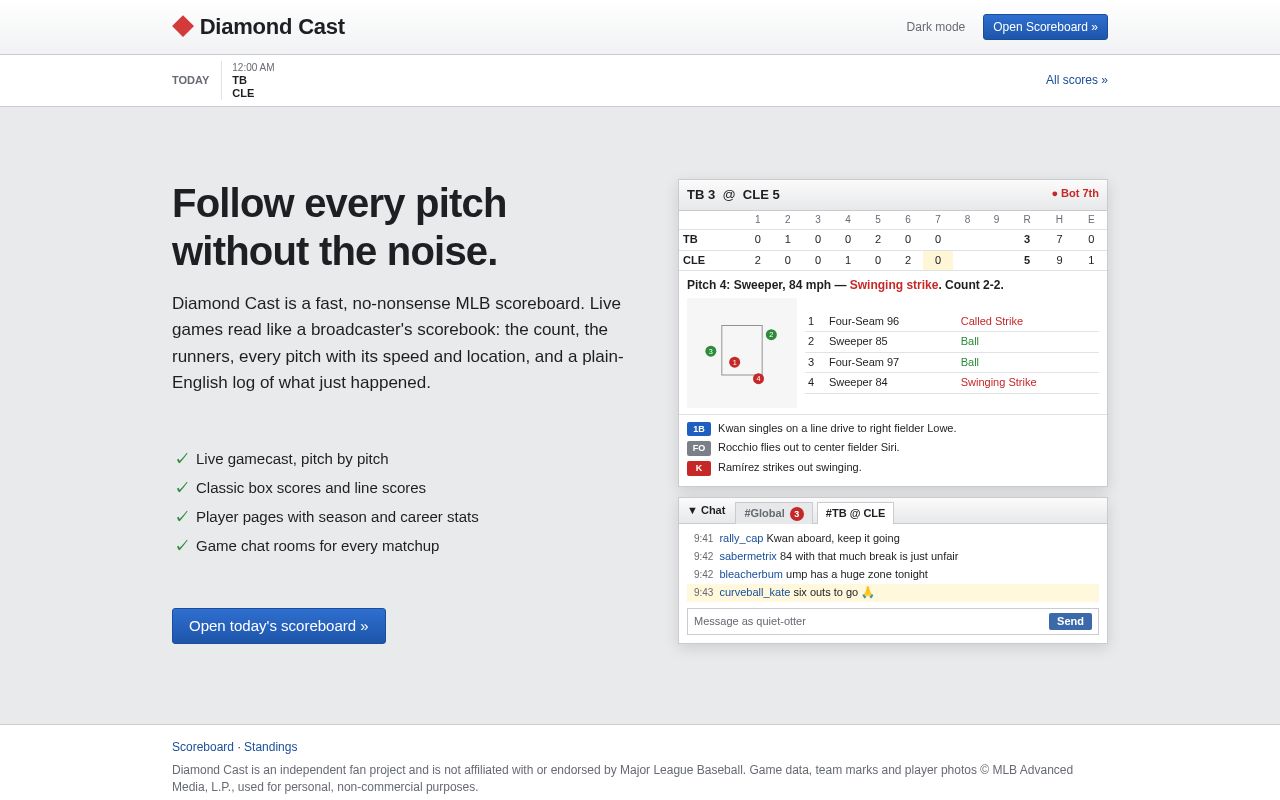Click pitch marker 3 in the strike zone
The height and width of the screenshot is (800, 1280).
[710, 351]
